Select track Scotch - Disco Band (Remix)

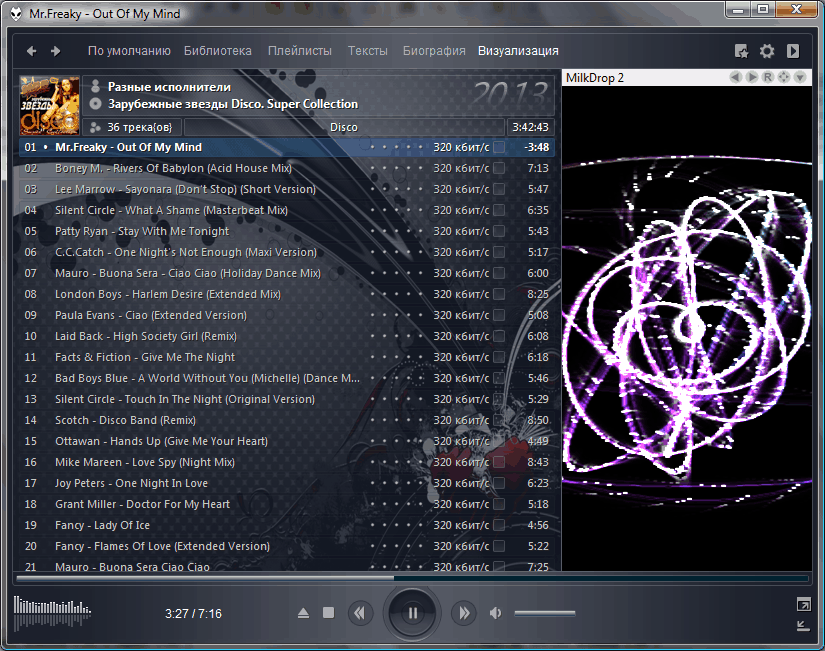(x=287, y=420)
